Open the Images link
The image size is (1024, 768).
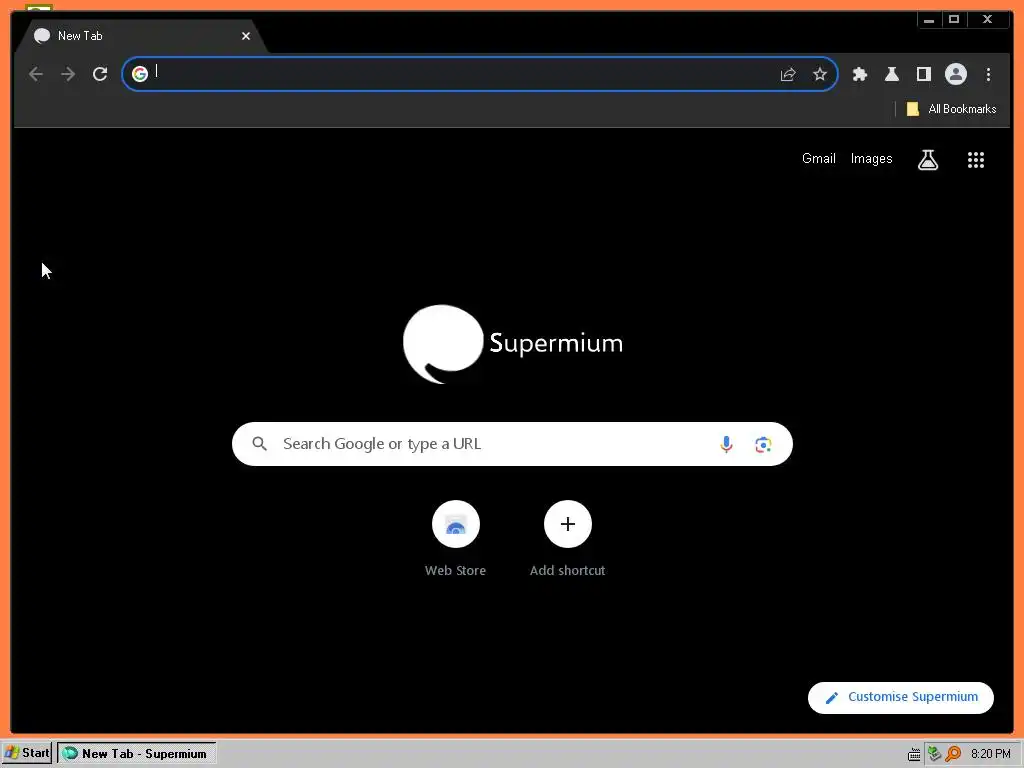click(x=871, y=159)
